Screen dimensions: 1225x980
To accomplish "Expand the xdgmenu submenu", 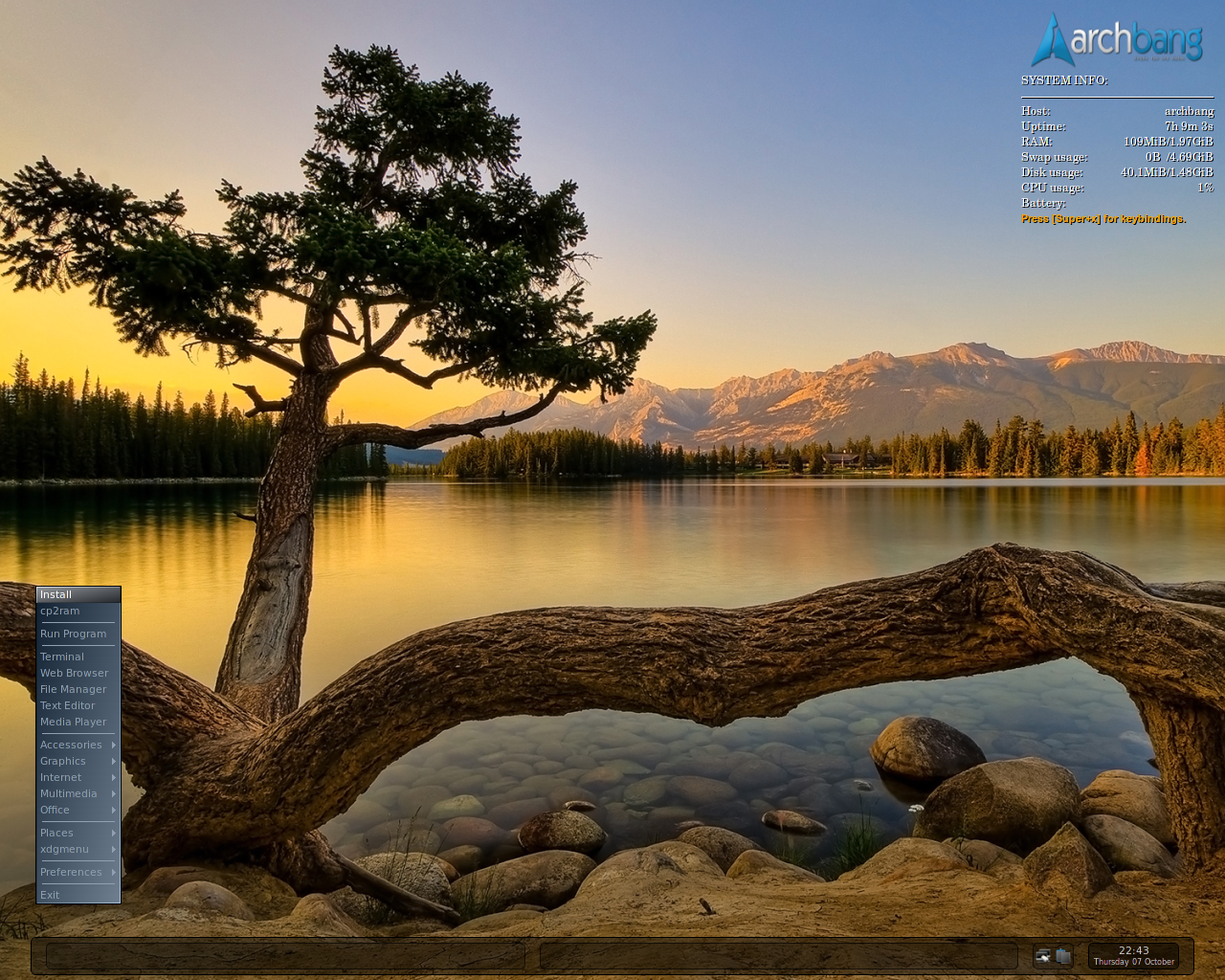I will (x=78, y=849).
